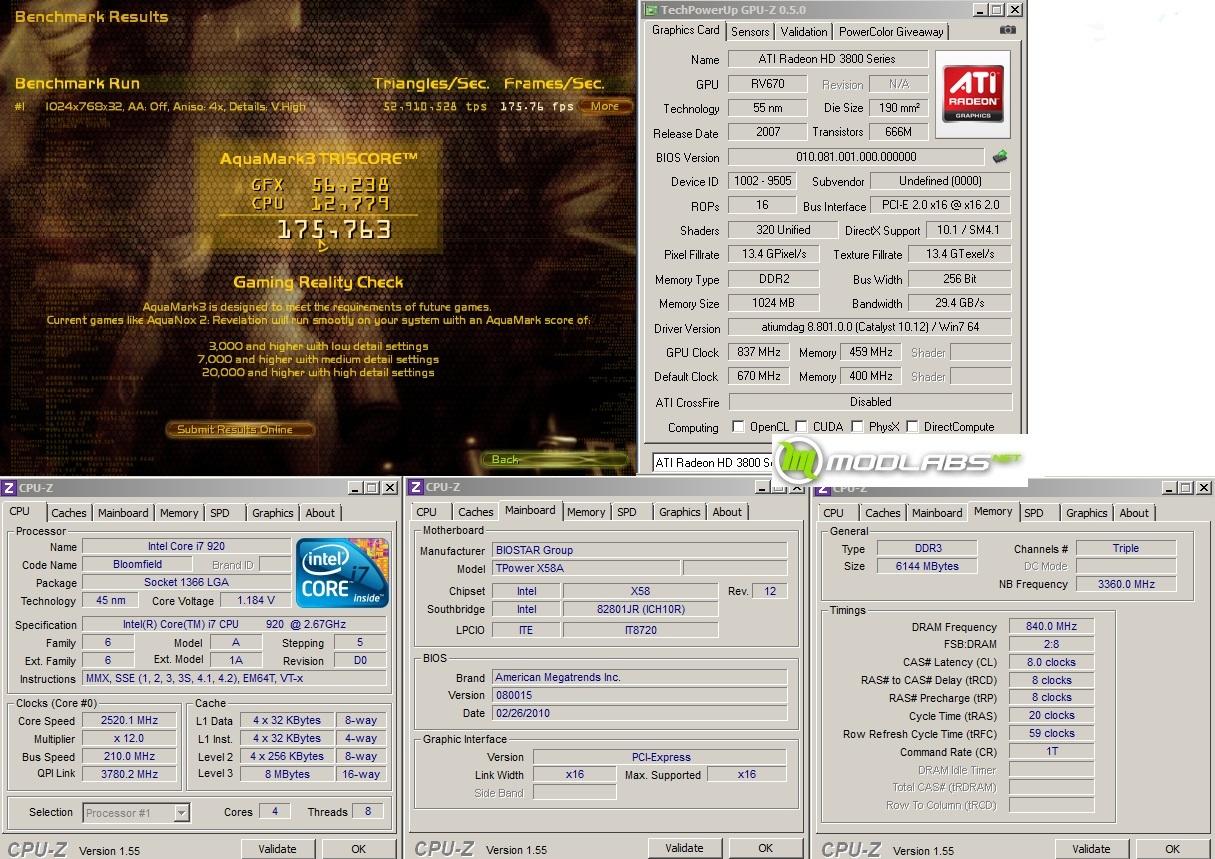
Task: Switch to the Sensors tab in GPU-Z
Action: 750,31
